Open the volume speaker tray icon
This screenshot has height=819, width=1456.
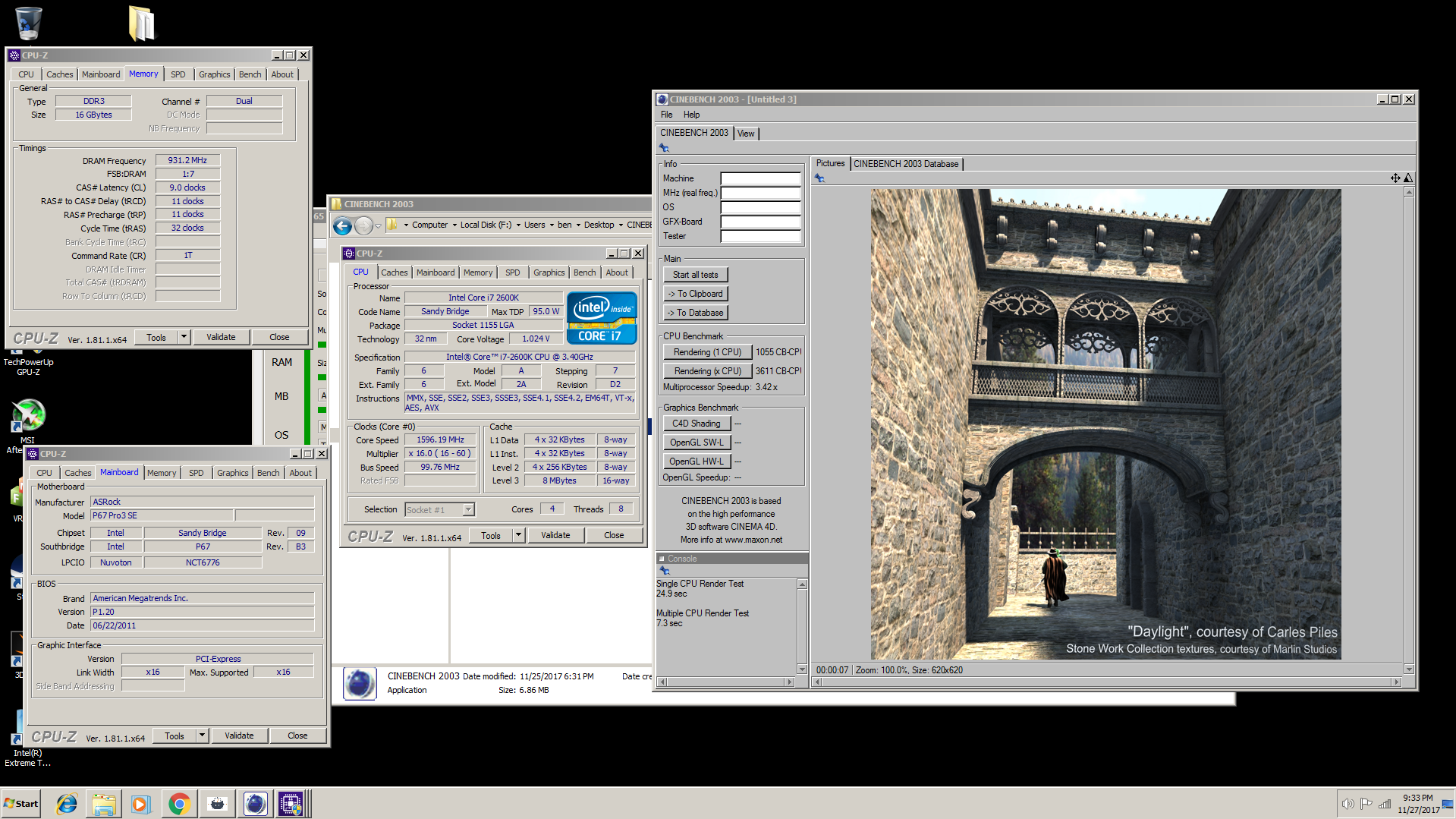point(1348,804)
